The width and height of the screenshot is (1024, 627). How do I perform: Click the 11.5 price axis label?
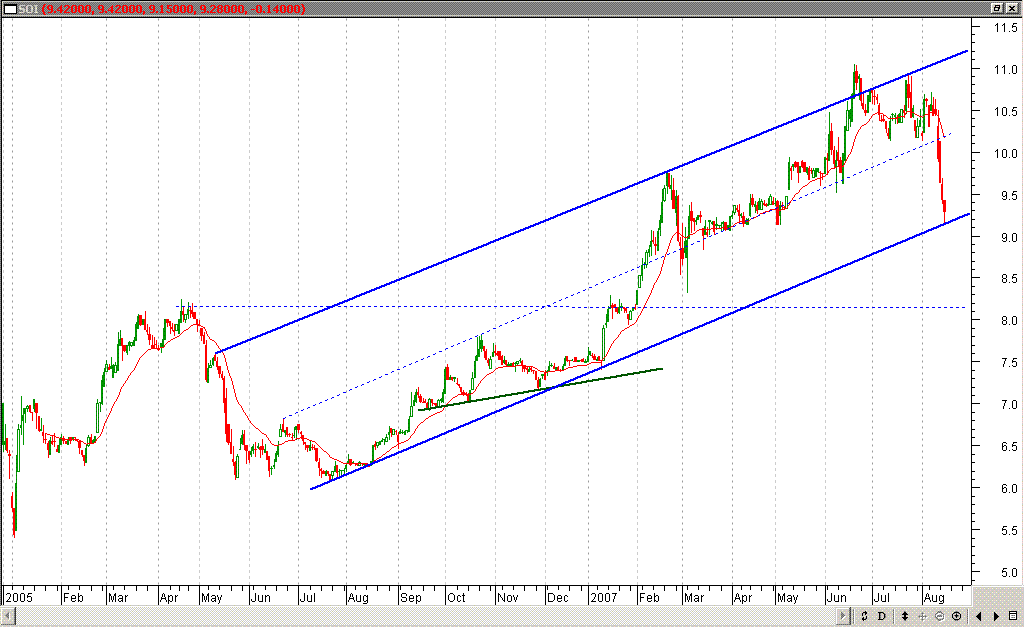[x=1006, y=27]
